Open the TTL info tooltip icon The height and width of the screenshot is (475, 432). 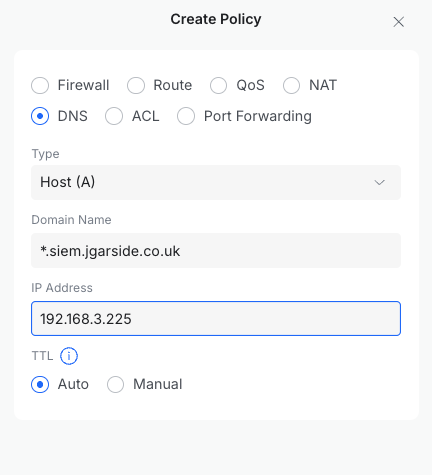coord(69,356)
